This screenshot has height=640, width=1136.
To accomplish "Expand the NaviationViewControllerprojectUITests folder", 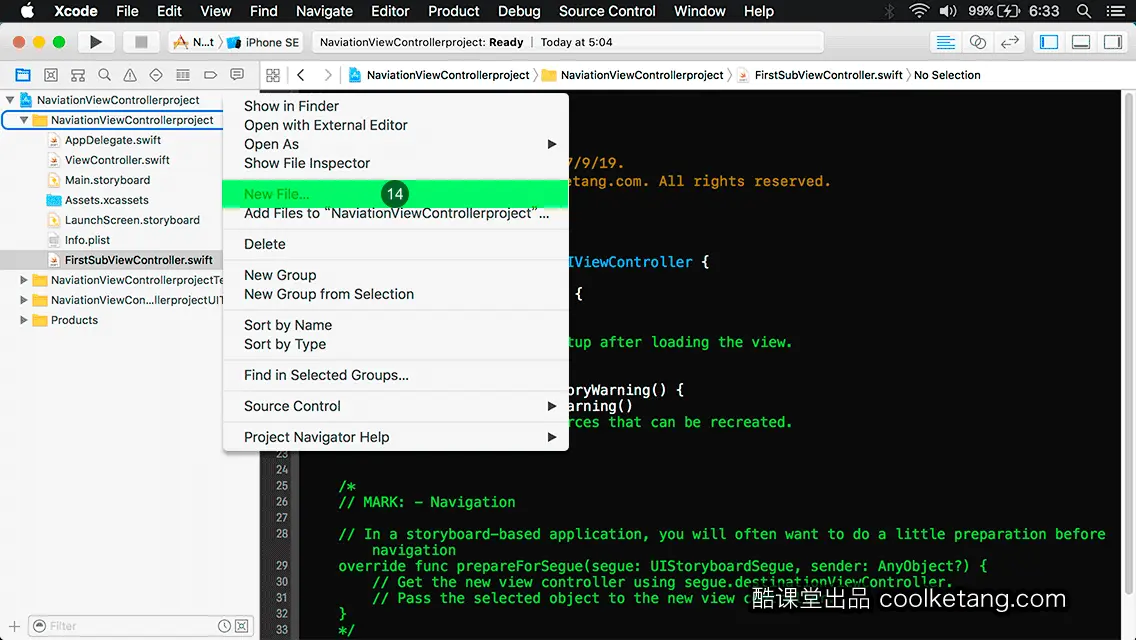I will 24,300.
